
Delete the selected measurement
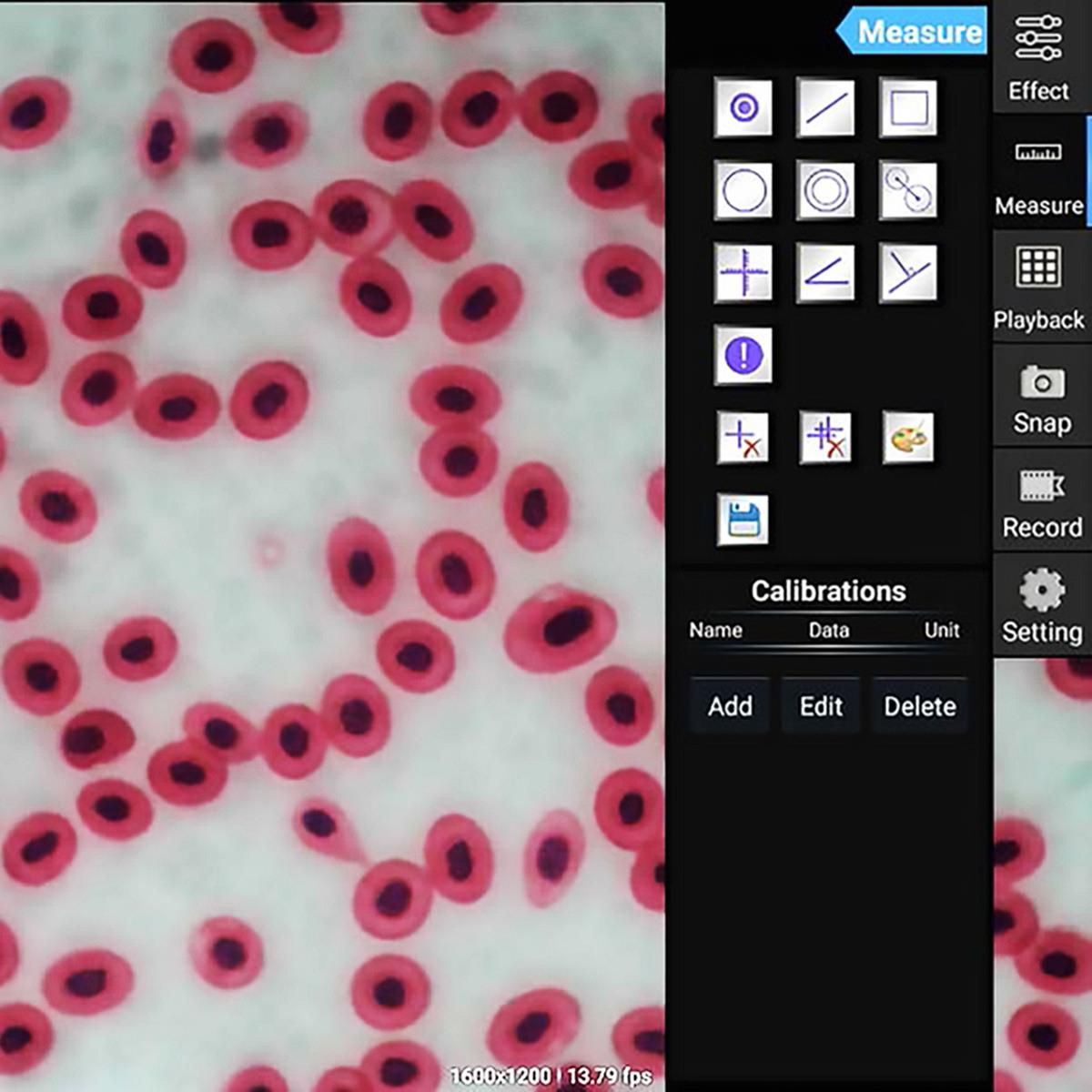pos(743,438)
